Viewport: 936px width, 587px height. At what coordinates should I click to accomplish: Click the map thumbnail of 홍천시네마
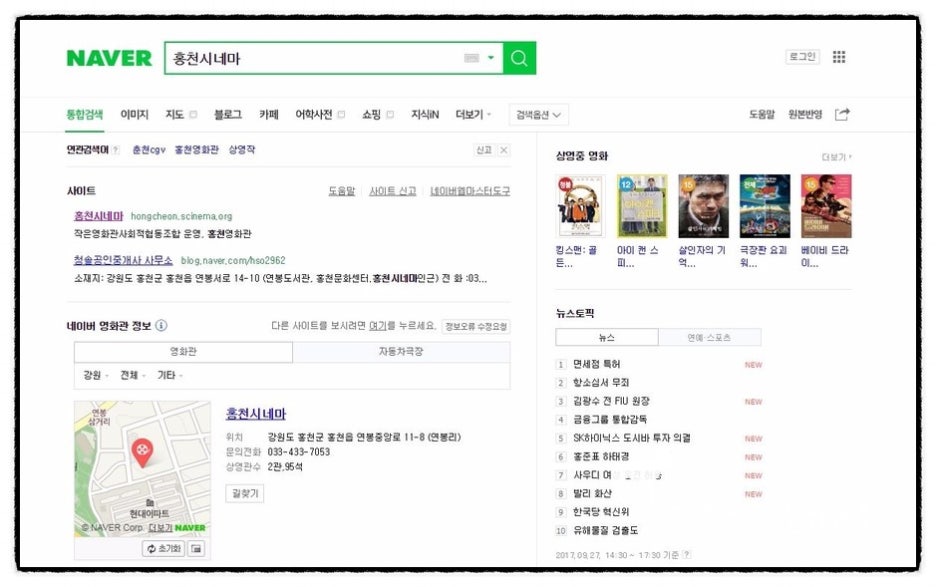click(x=142, y=469)
